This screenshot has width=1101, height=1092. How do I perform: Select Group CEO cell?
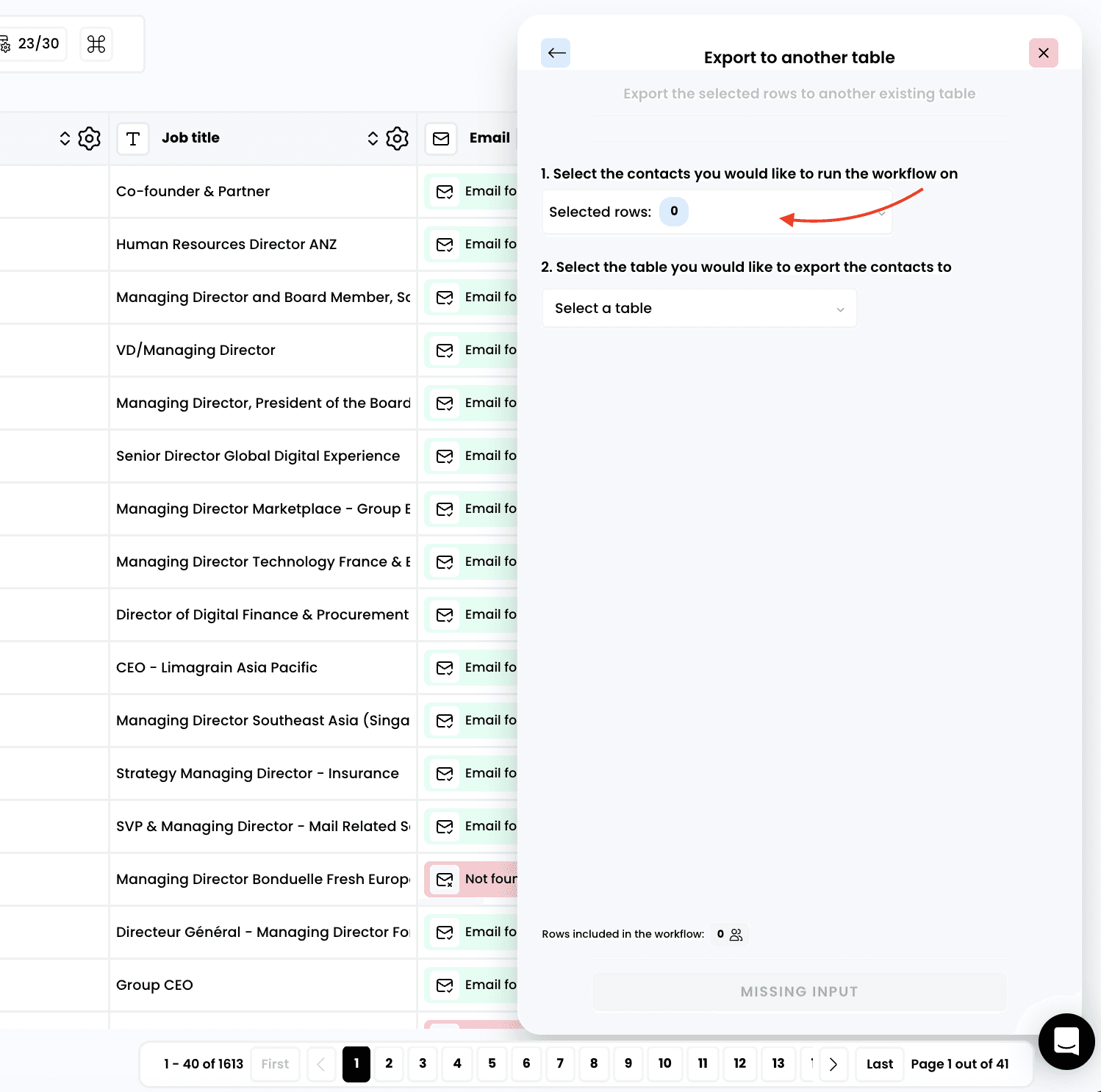tap(263, 985)
